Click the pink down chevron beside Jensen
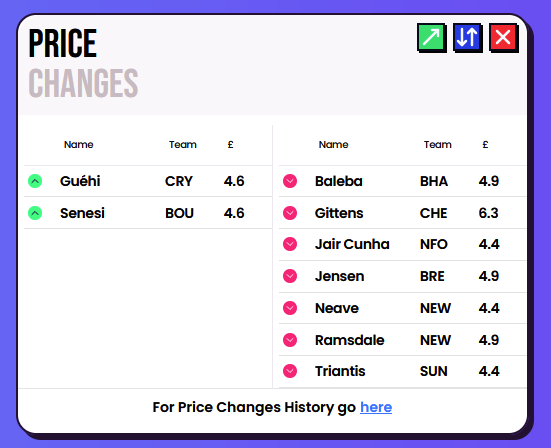The image size is (551, 448). (x=290, y=276)
